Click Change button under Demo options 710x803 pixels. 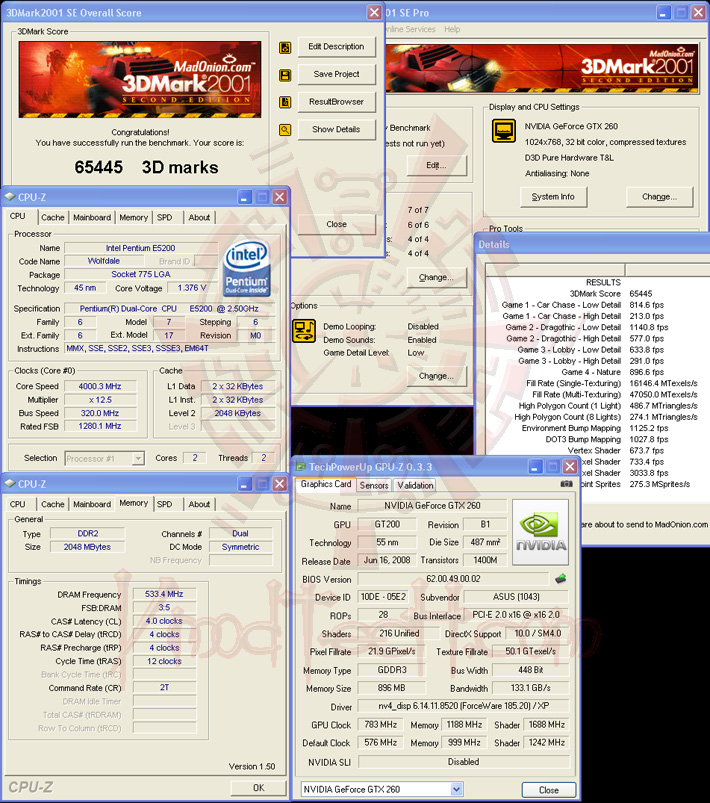(436, 376)
